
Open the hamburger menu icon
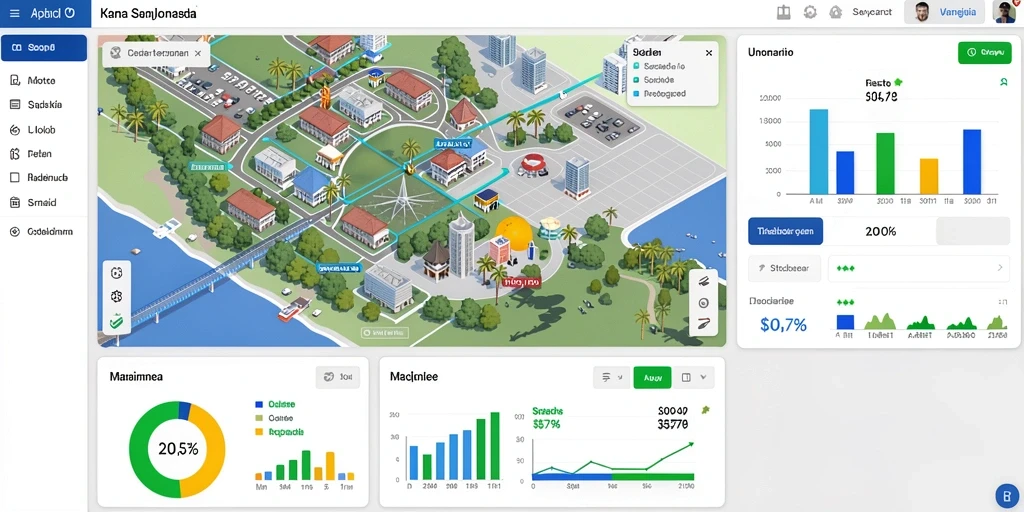tap(15, 13)
